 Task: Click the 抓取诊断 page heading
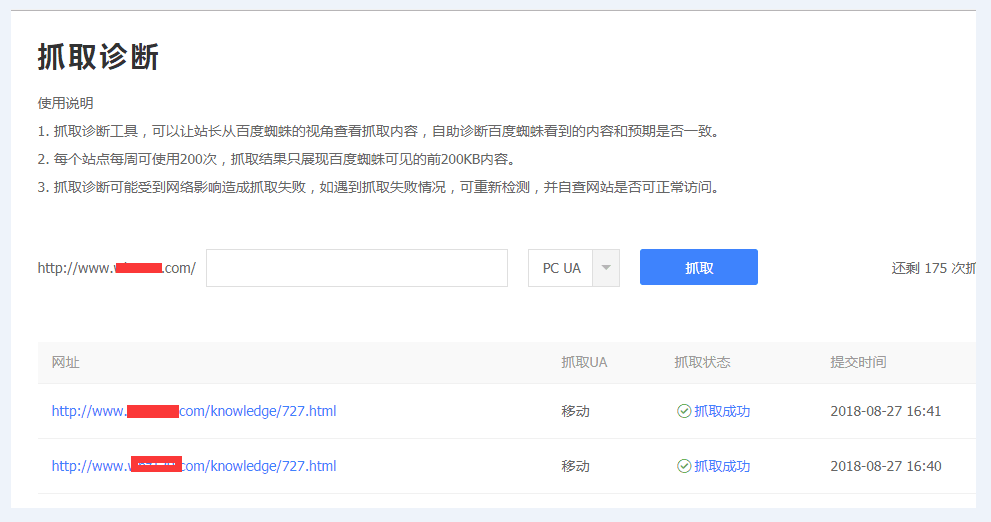pos(98,57)
